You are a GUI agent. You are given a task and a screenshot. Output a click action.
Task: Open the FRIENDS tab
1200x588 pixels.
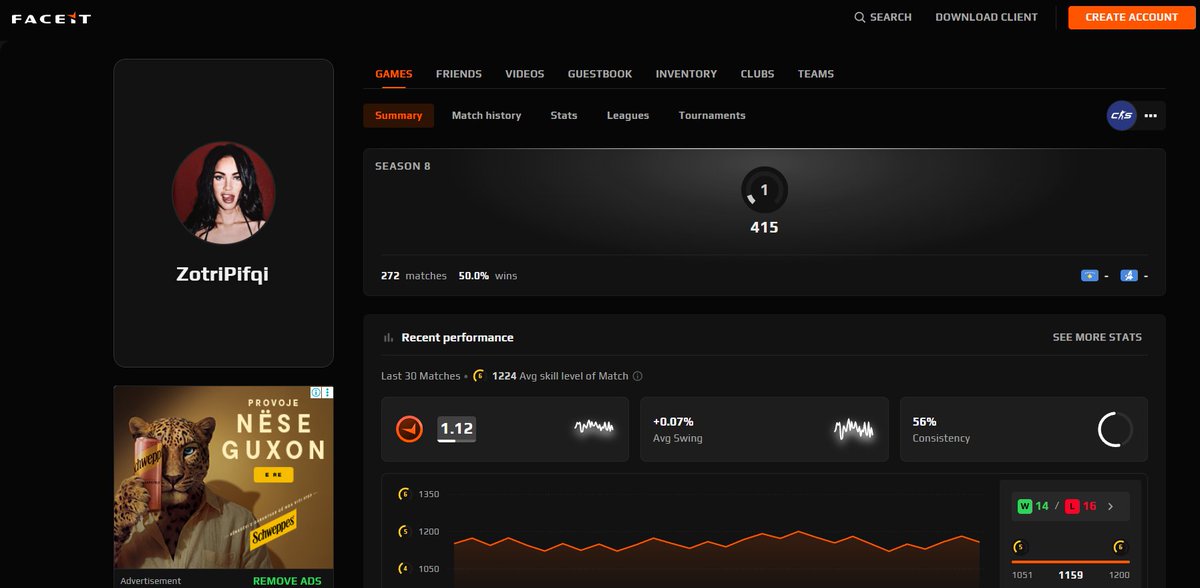point(459,74)
